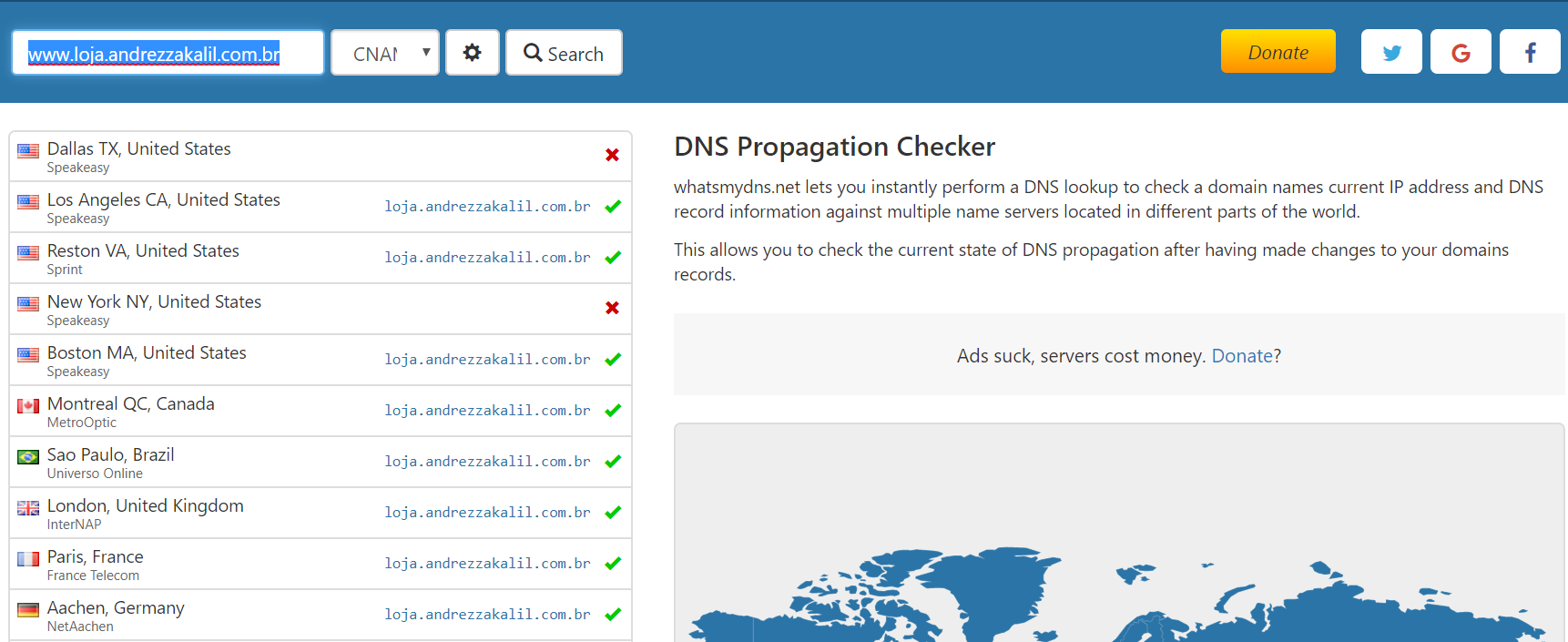Select the 'Los Angeles CA, United States' server name

point(164,199)
